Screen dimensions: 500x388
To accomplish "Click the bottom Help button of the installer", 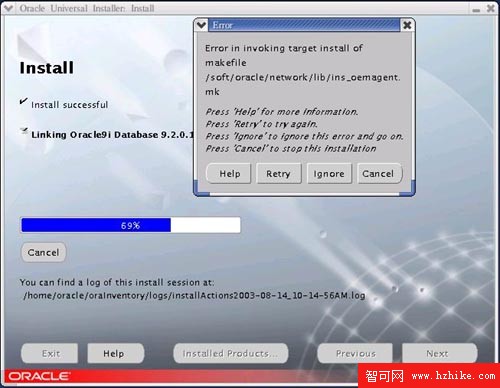I will click(x=116, y=353).
